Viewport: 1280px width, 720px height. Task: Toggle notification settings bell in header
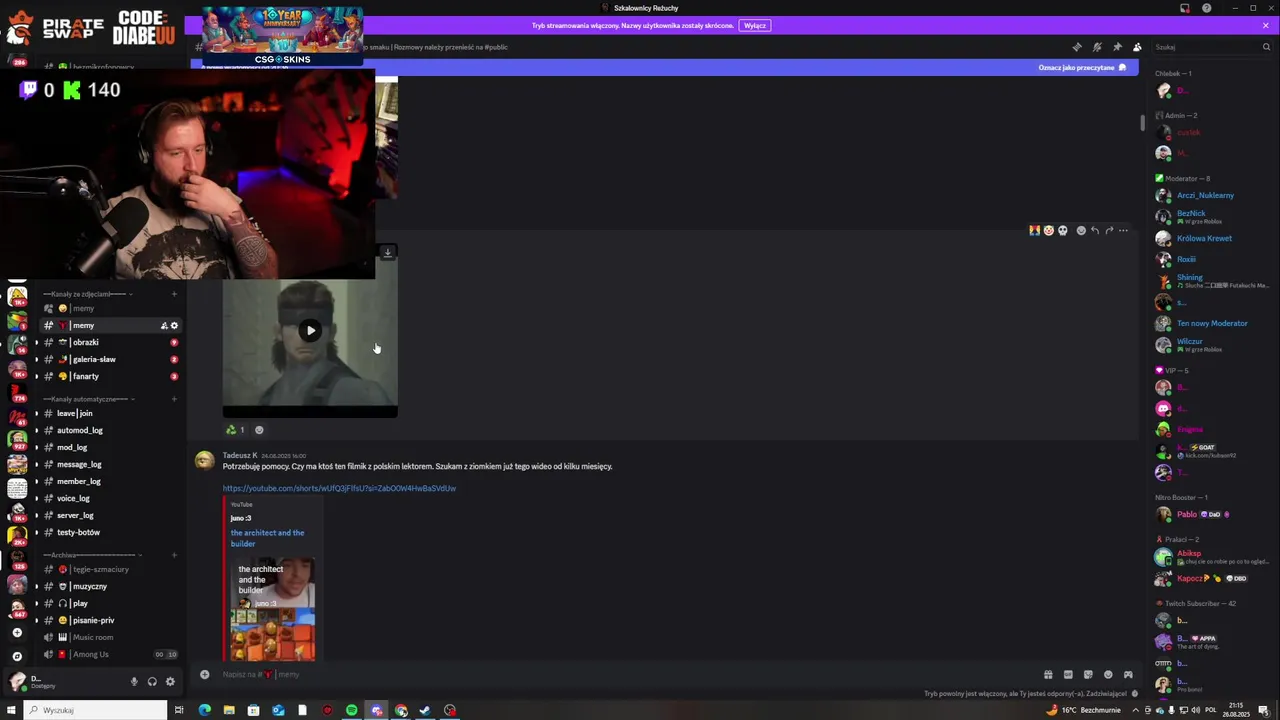point(1097,47)
